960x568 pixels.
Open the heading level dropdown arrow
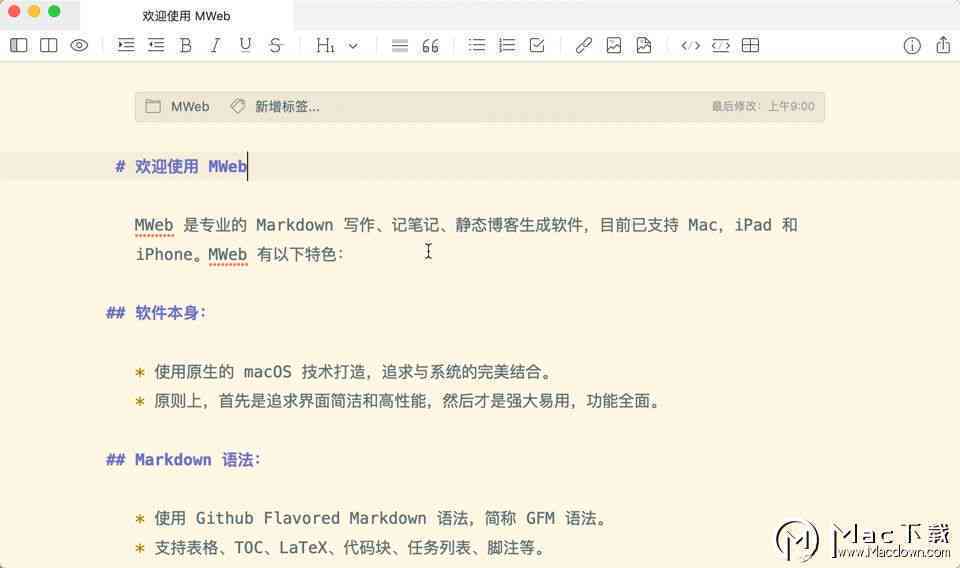(x=353, y=46)
